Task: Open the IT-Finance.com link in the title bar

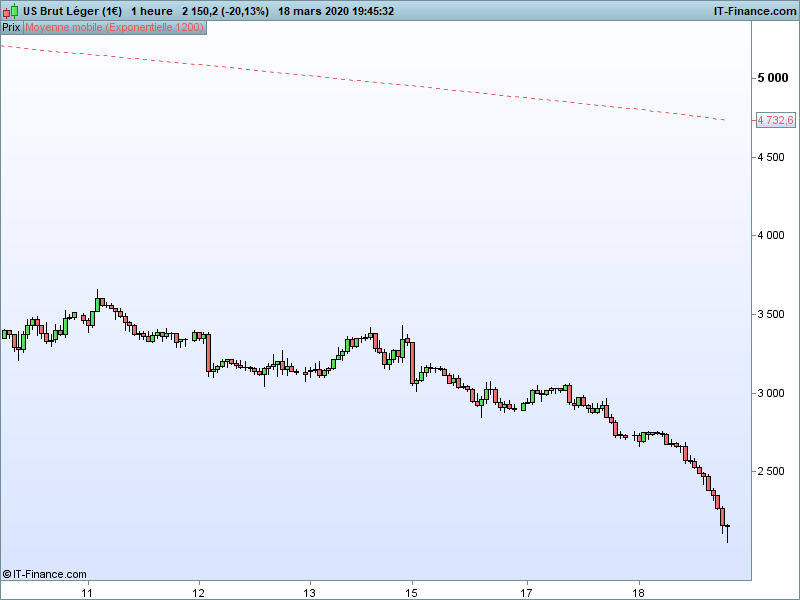Action: pyautogui.click(x=755, y=11)
